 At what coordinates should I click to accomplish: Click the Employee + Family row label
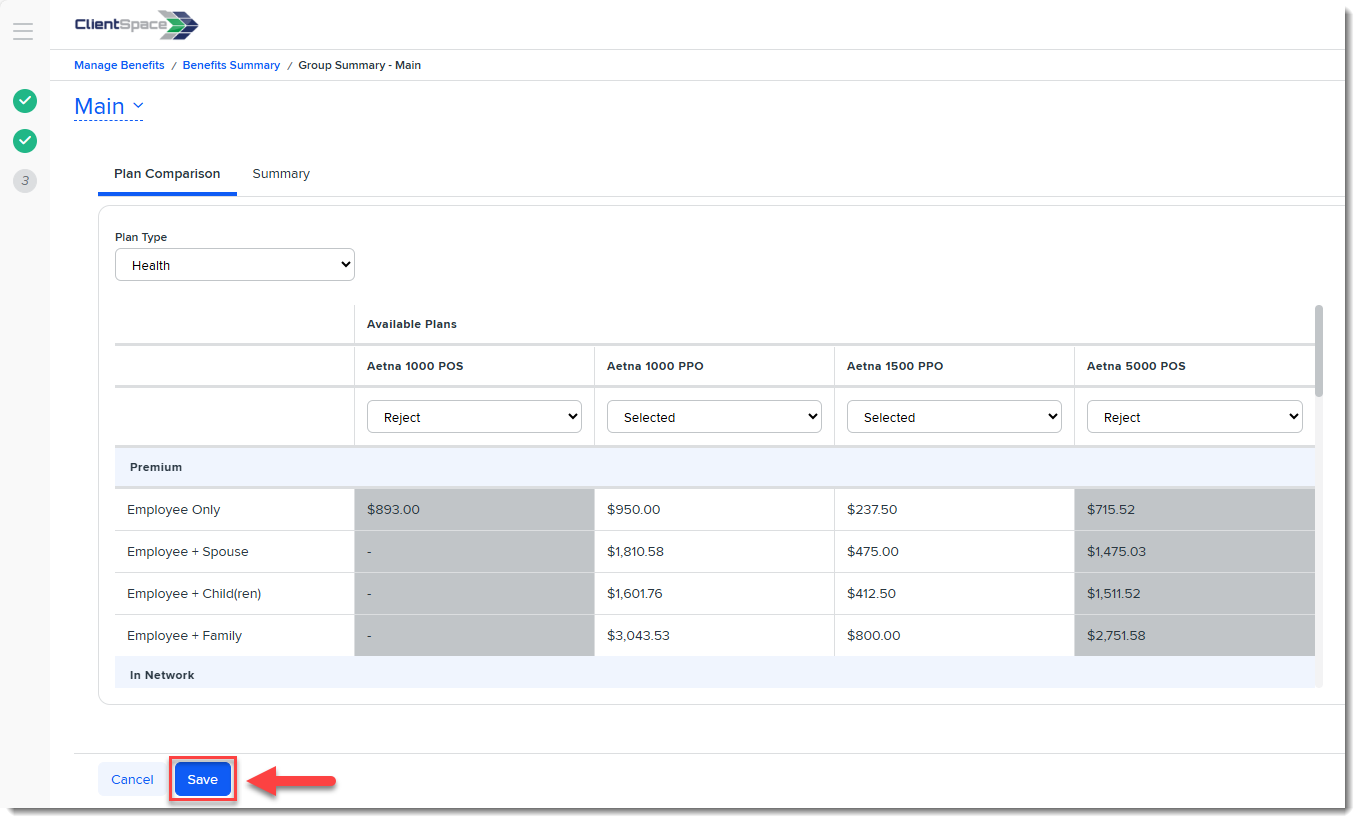(x=185, y=636)
